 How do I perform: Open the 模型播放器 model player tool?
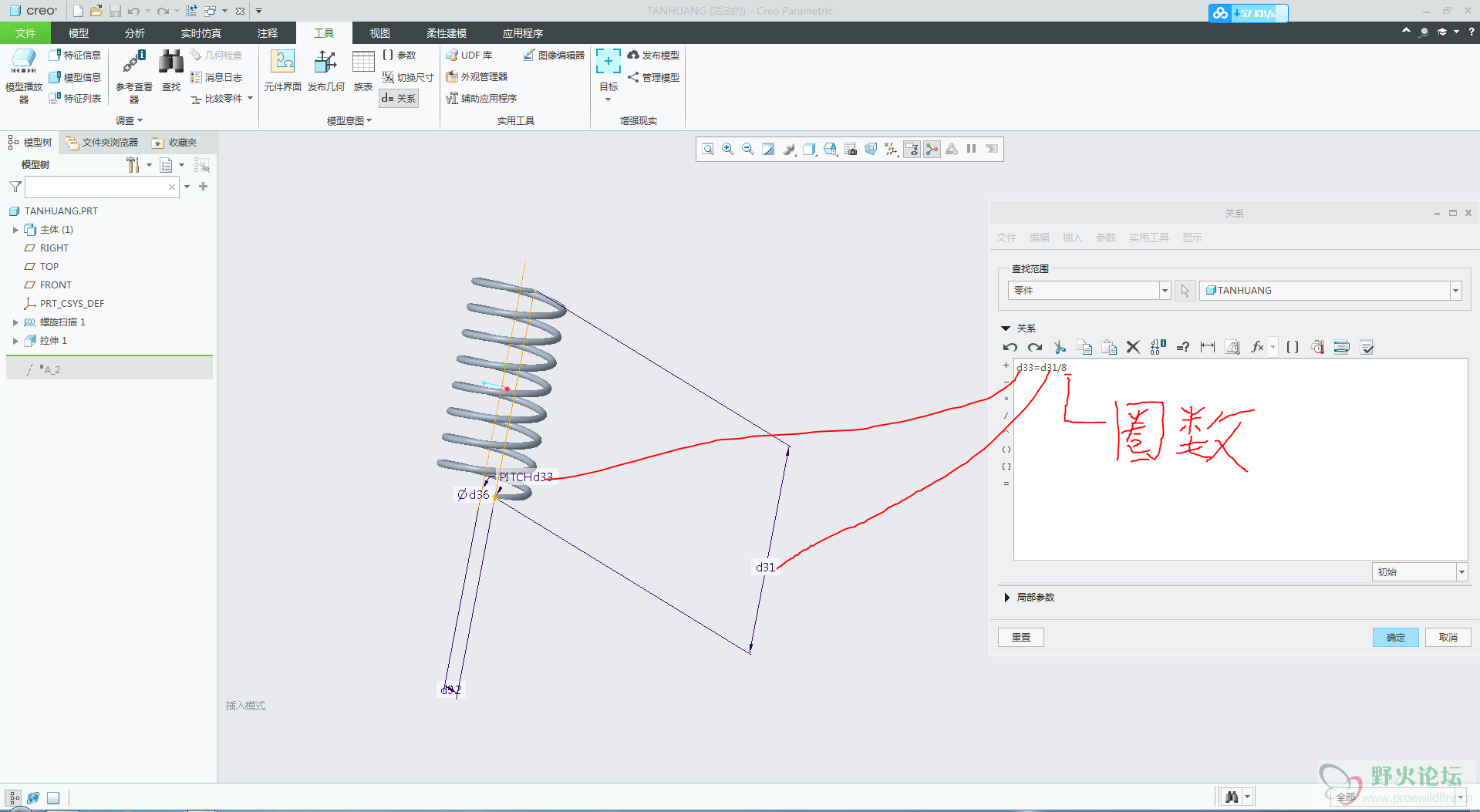[23, 76]
